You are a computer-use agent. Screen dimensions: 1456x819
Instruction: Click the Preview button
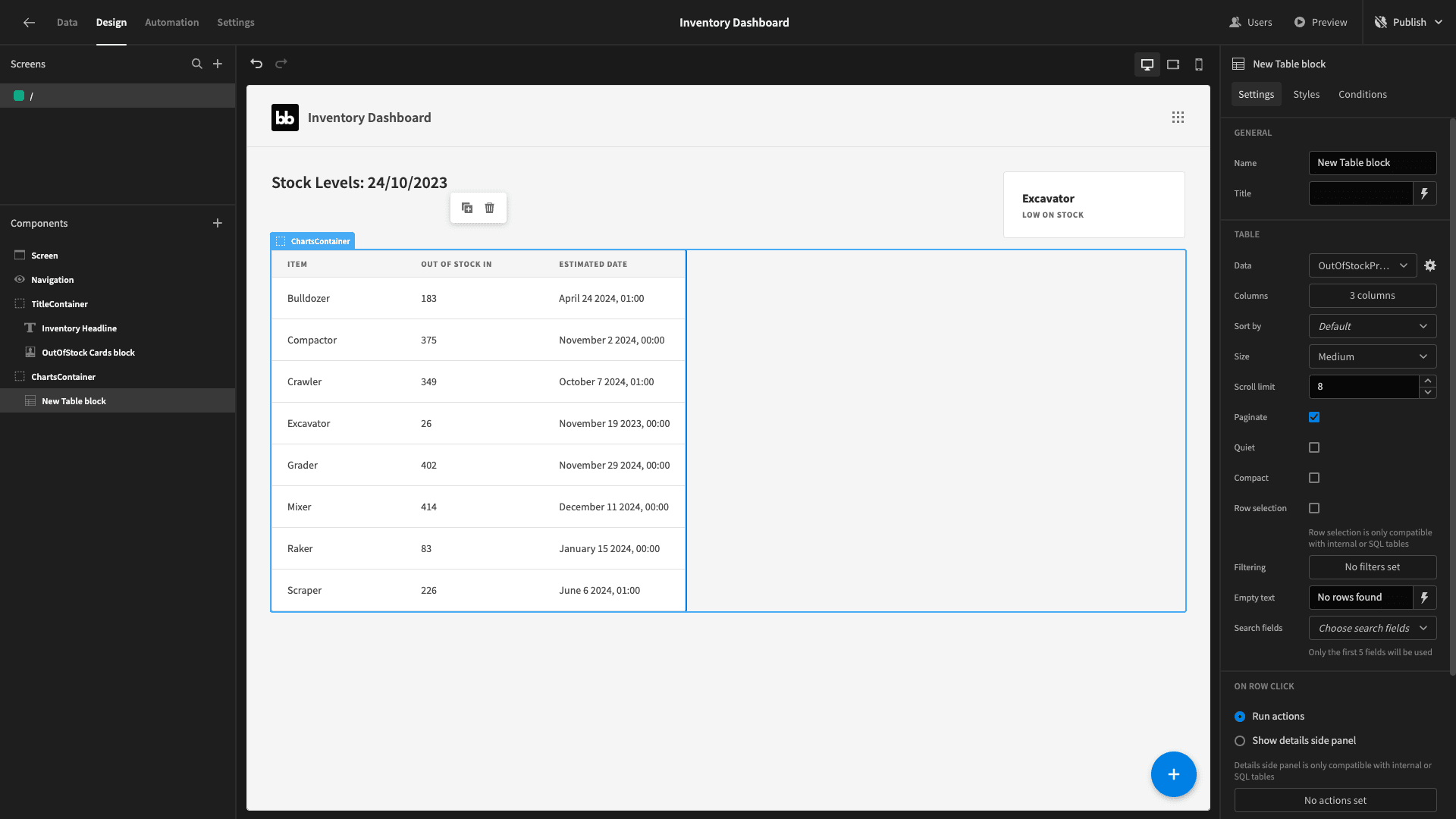(1320, 23)
